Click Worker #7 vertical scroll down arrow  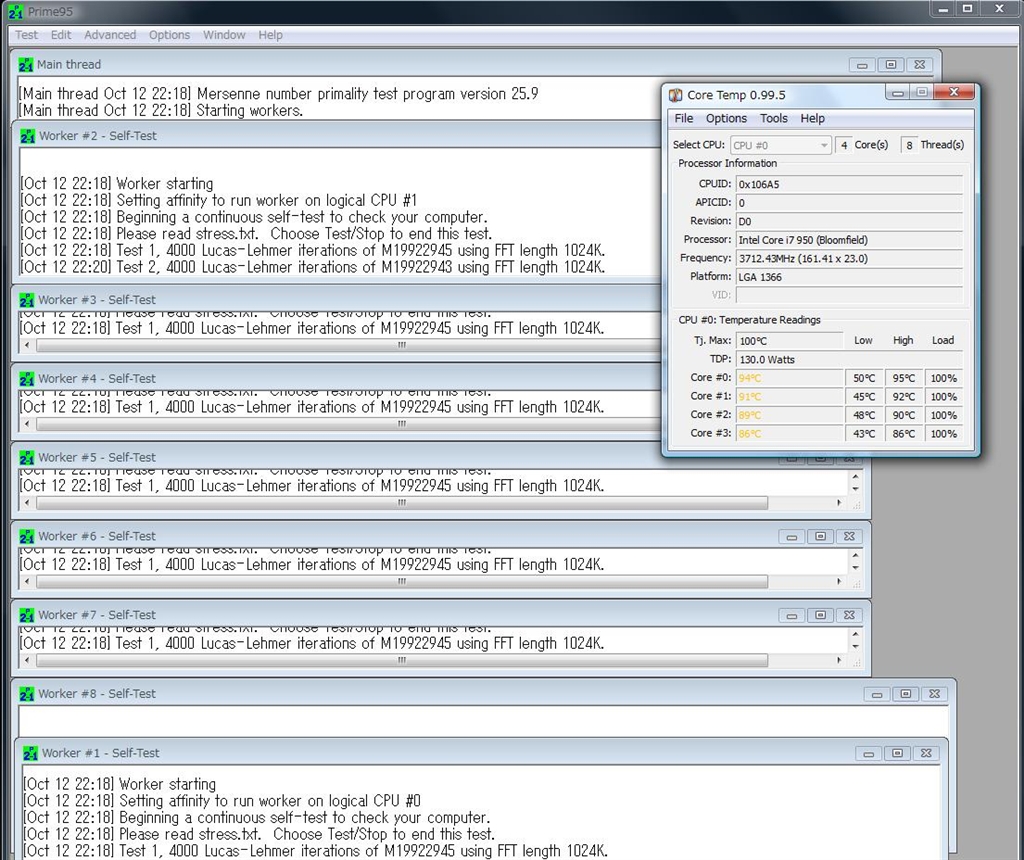[856, 646]
